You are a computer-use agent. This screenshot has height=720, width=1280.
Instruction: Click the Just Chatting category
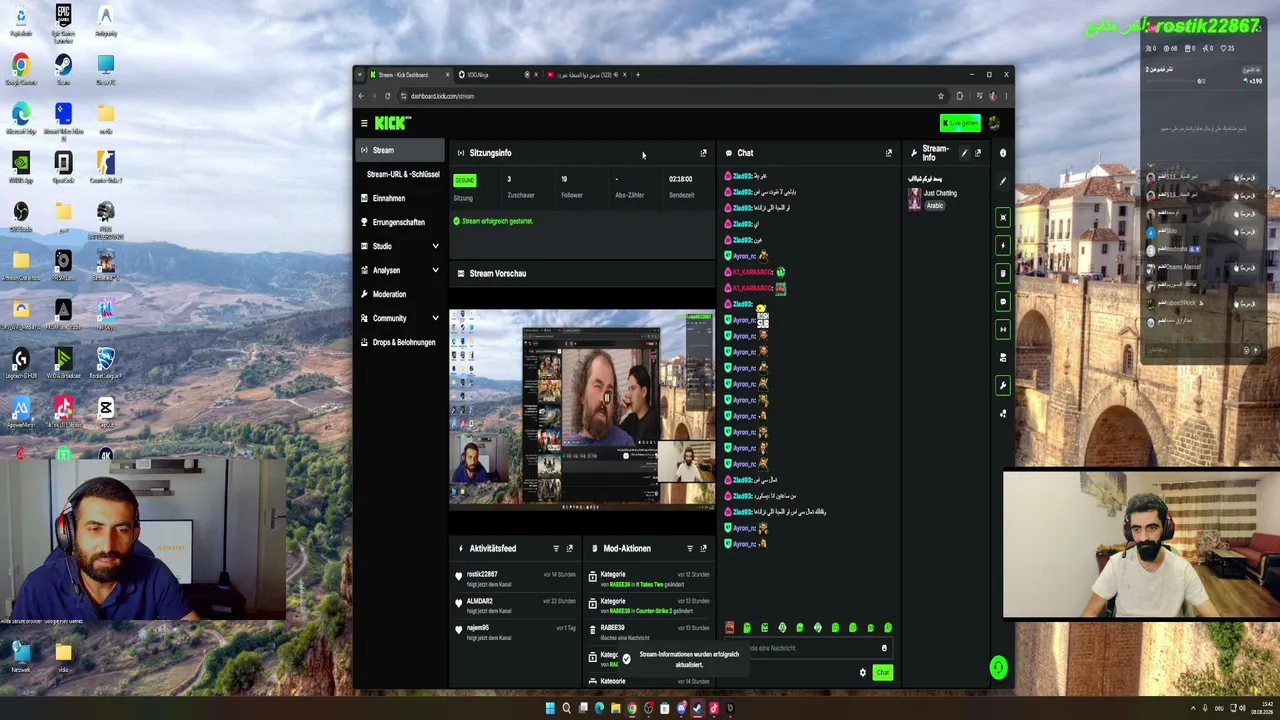[940, 193]
